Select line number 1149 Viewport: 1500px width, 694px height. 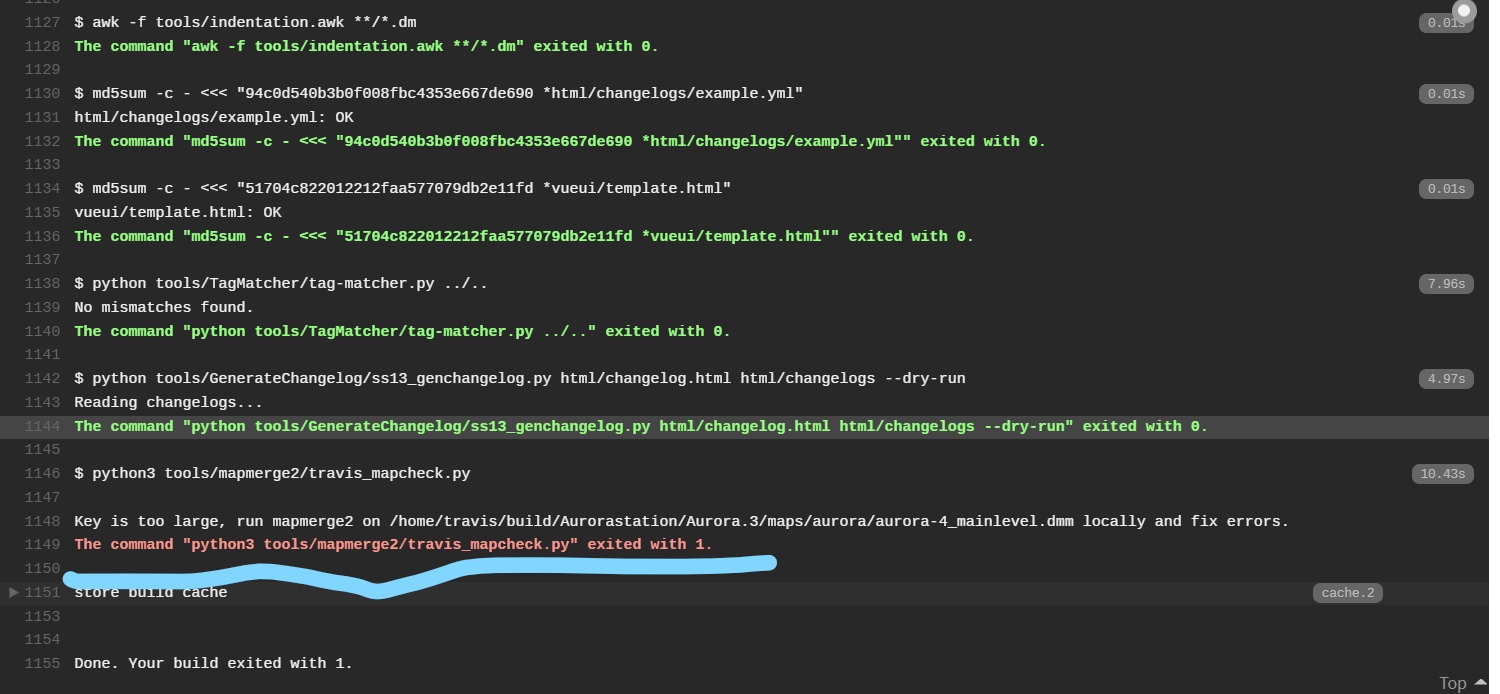pos(42,545)
